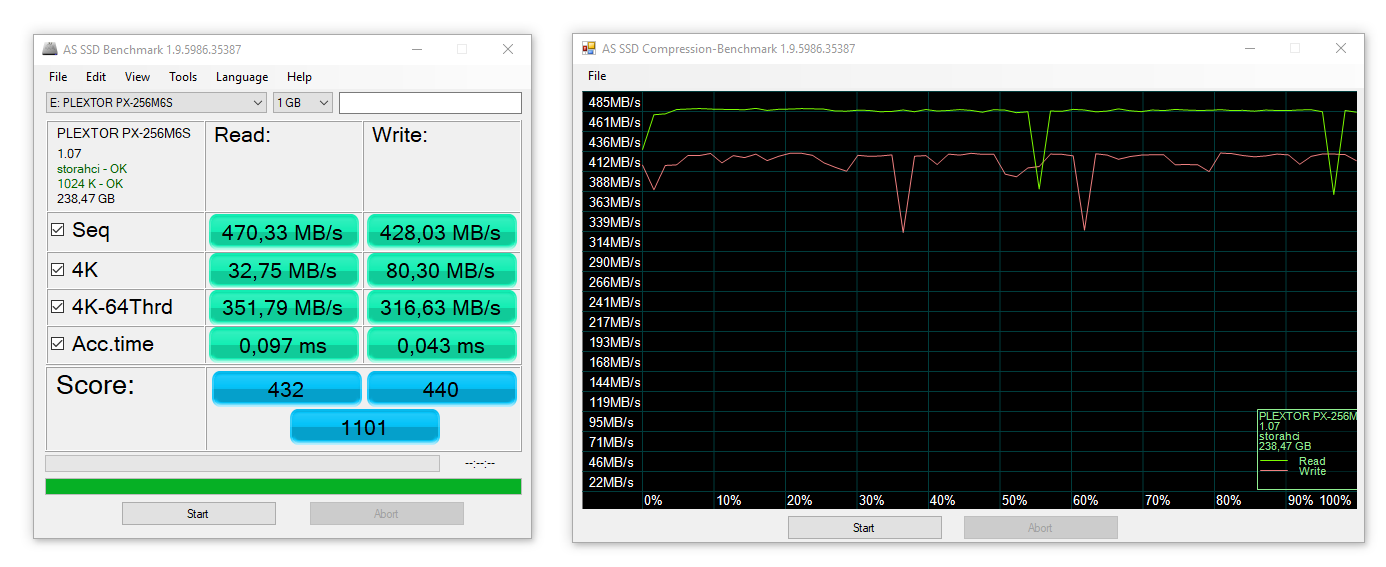Close the AS SSD Benchmark window

pyautogui.click(x=508, y=49)
